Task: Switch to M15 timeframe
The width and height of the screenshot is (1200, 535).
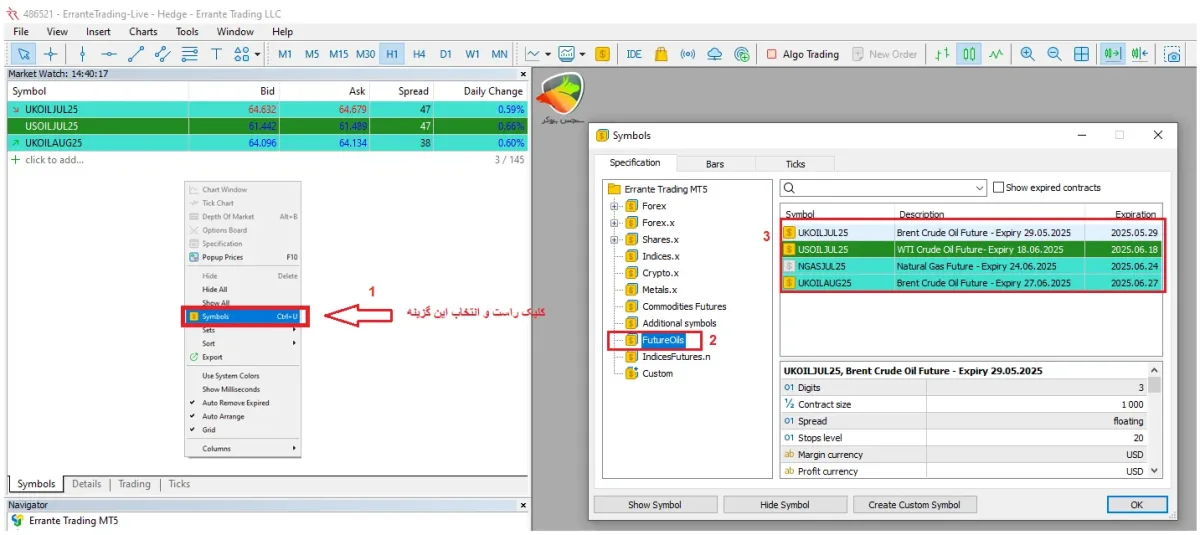Action: click(339, 54)
